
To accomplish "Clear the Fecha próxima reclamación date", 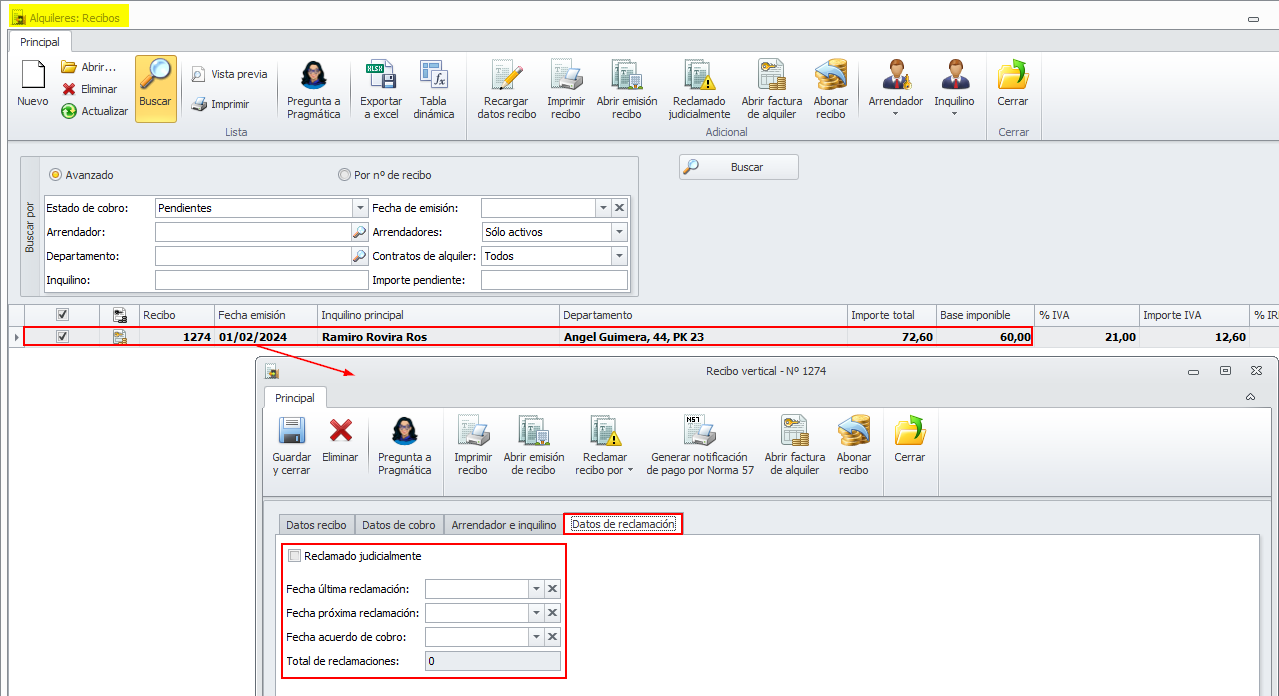I will (552, 613).
